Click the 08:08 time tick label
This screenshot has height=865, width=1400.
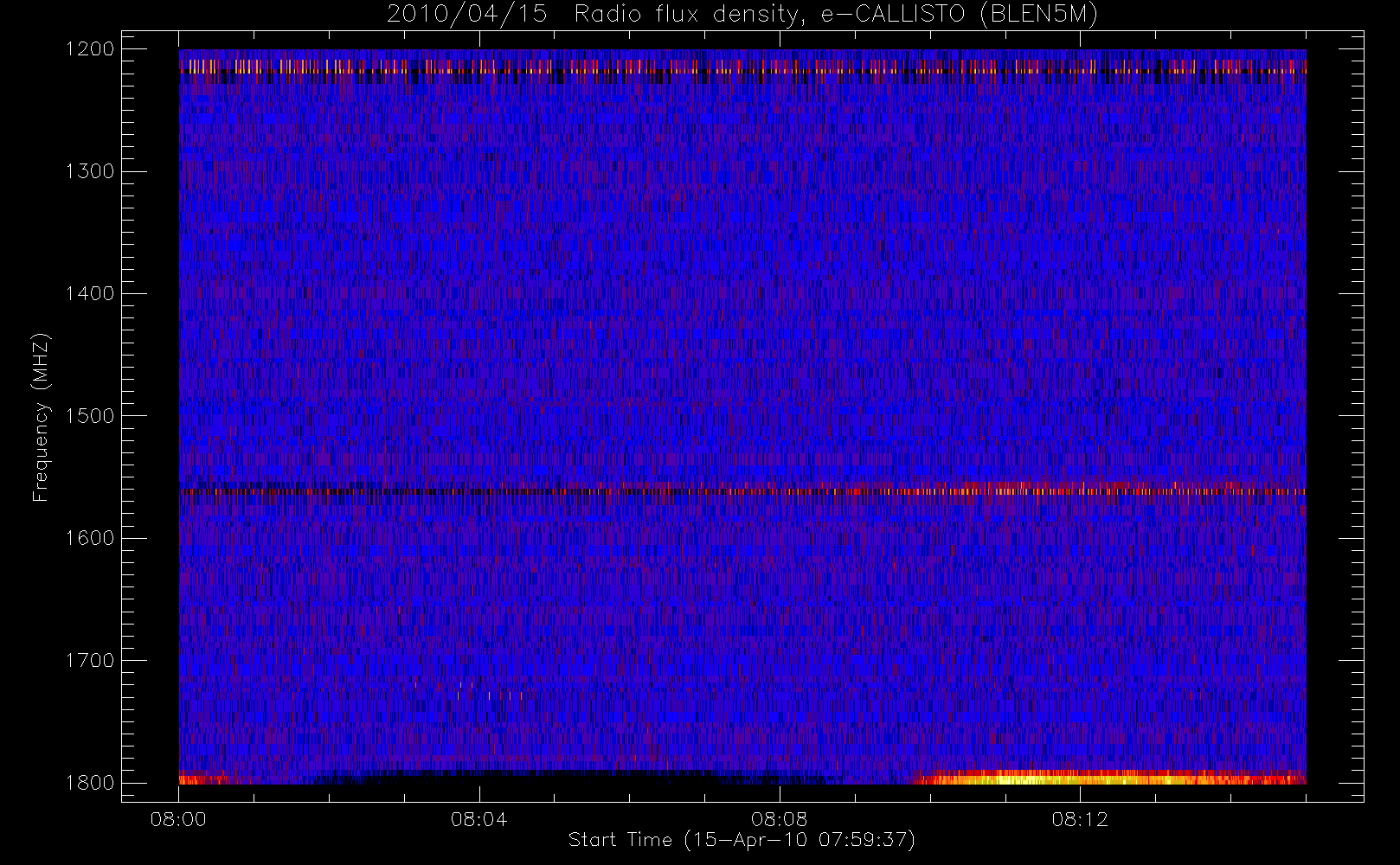click(779, 819)
